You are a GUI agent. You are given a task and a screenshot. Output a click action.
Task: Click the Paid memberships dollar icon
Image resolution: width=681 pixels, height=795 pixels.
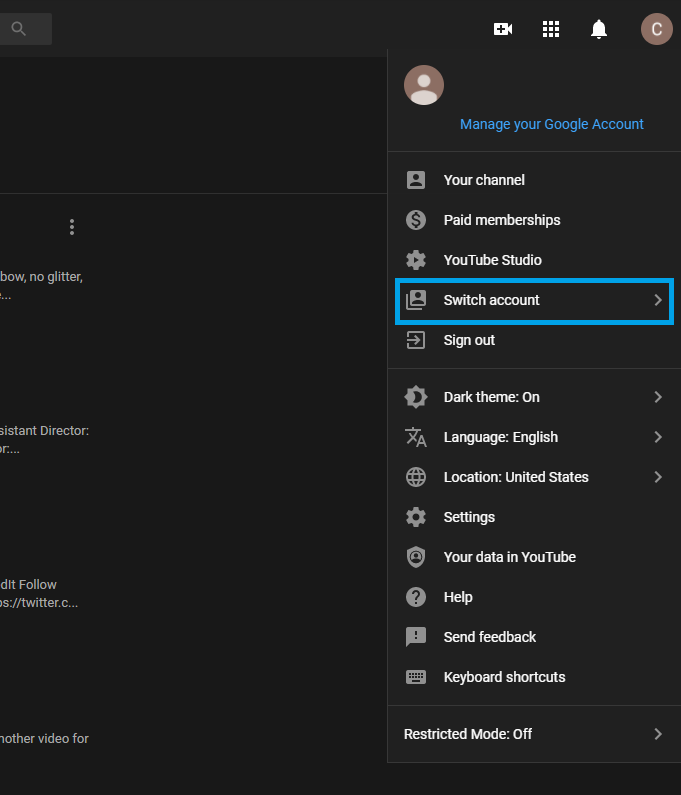416,220
